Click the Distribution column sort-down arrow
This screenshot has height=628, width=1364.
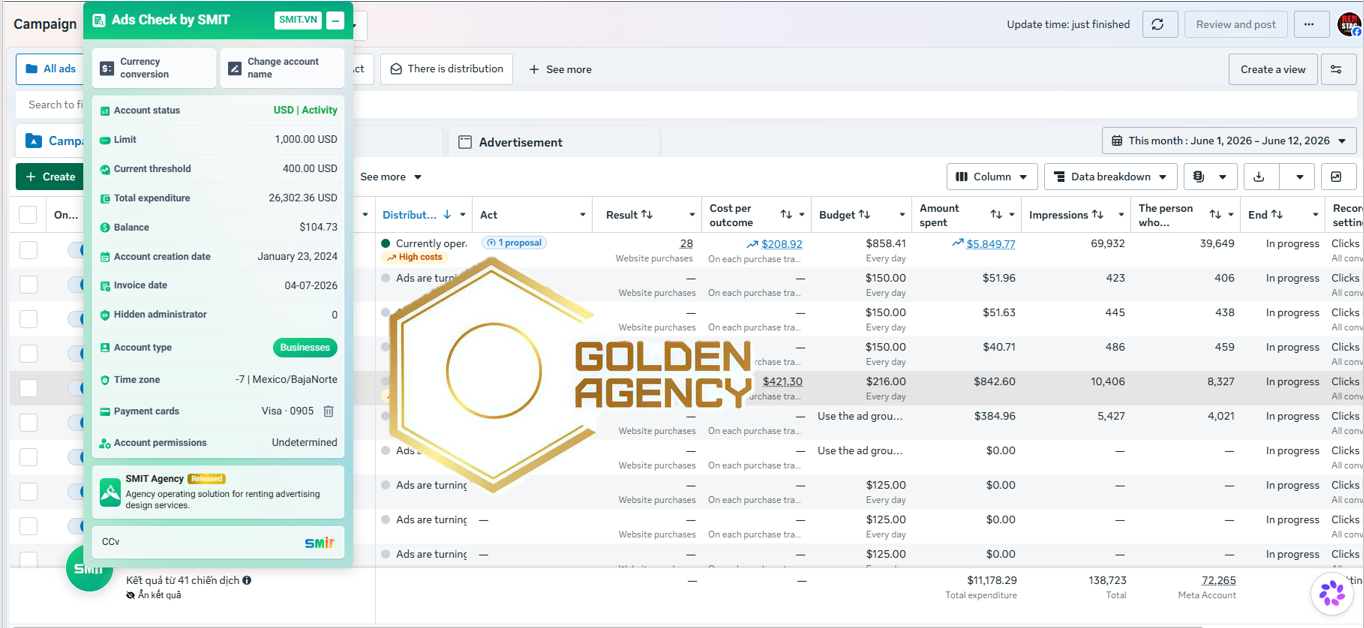pyautogui.click(x=447, y=215)
